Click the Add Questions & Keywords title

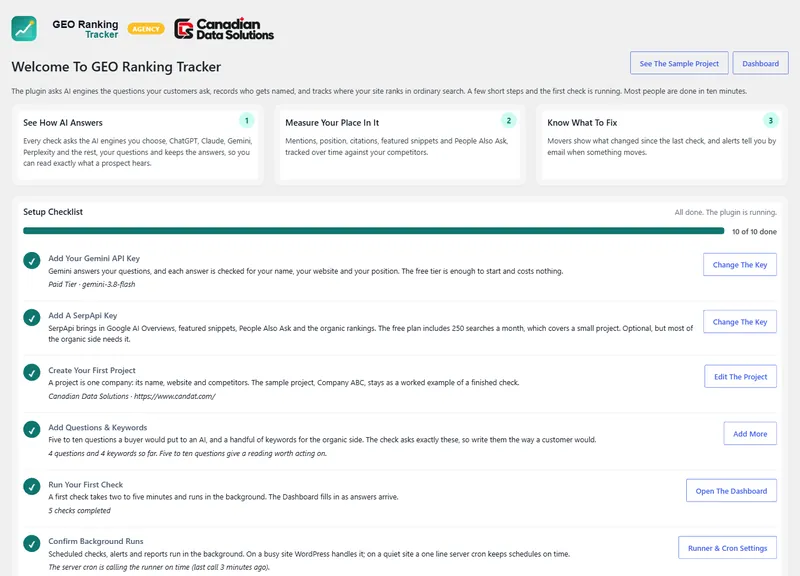click(x=97, y=428)
